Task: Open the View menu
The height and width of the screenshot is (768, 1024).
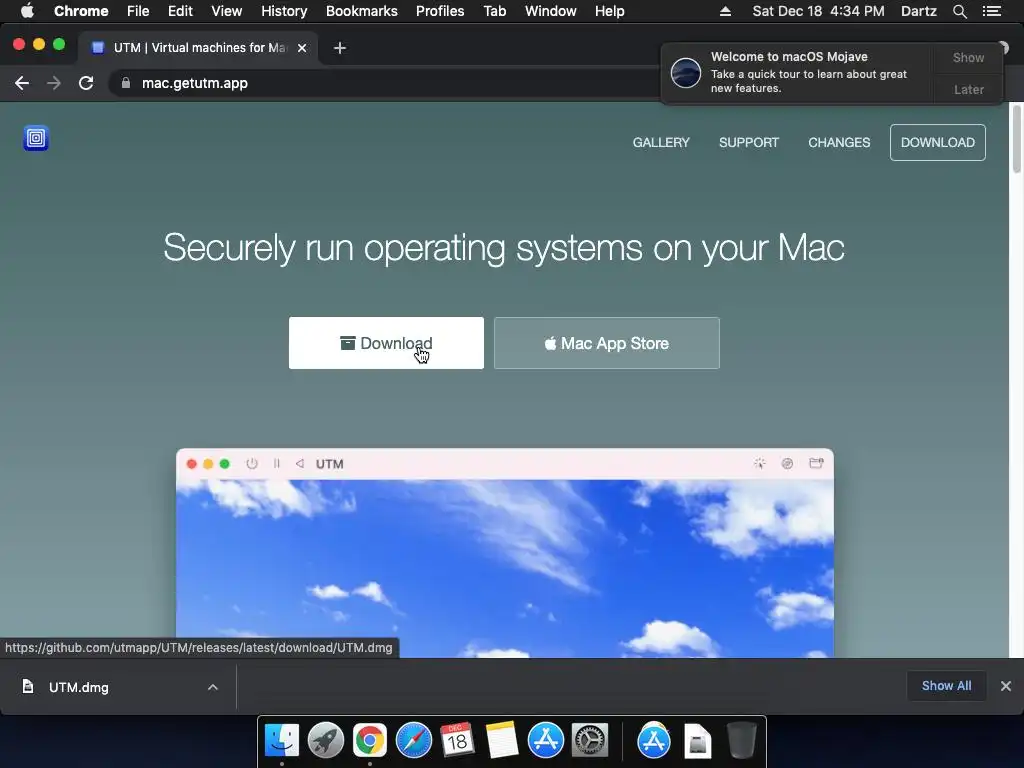Action: tap(227, 11)
